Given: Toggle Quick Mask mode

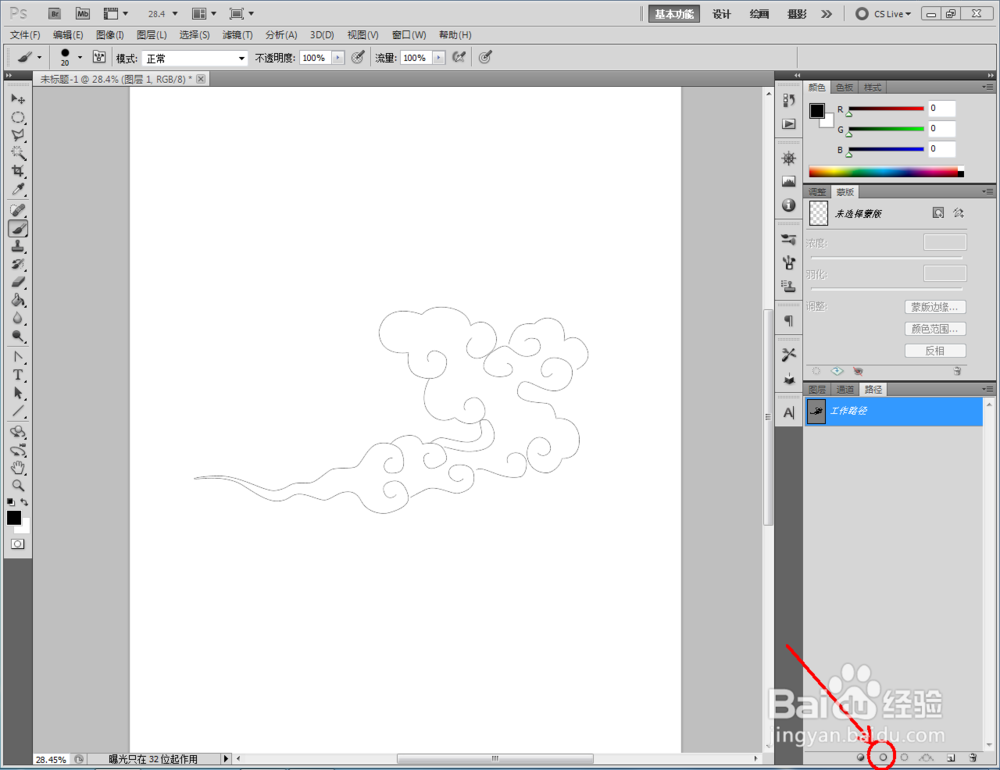Looking at the screenshot, I should [18, 544].
